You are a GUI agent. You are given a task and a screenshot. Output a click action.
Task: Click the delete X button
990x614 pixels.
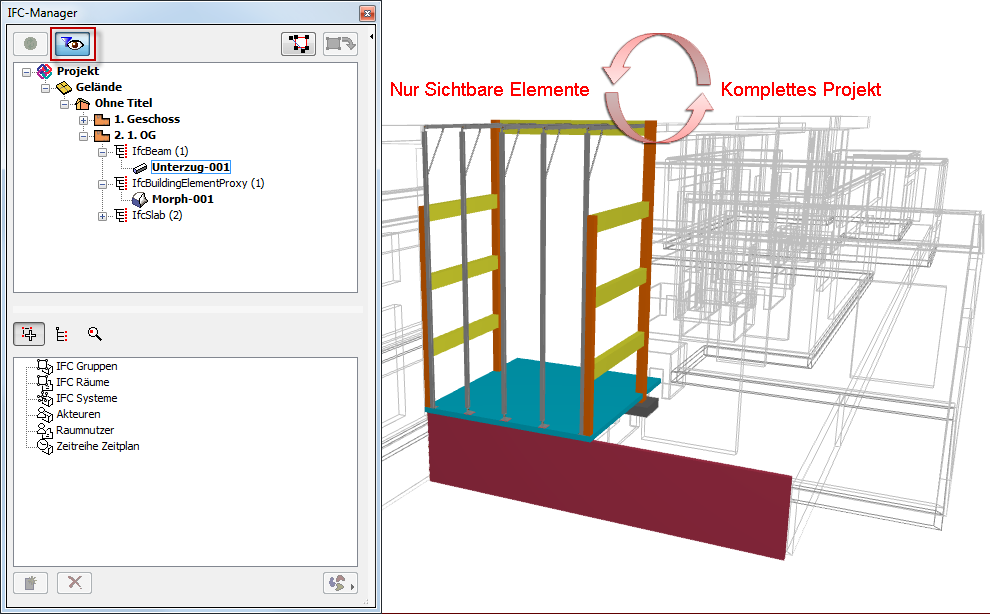click(x=75, y=582)
